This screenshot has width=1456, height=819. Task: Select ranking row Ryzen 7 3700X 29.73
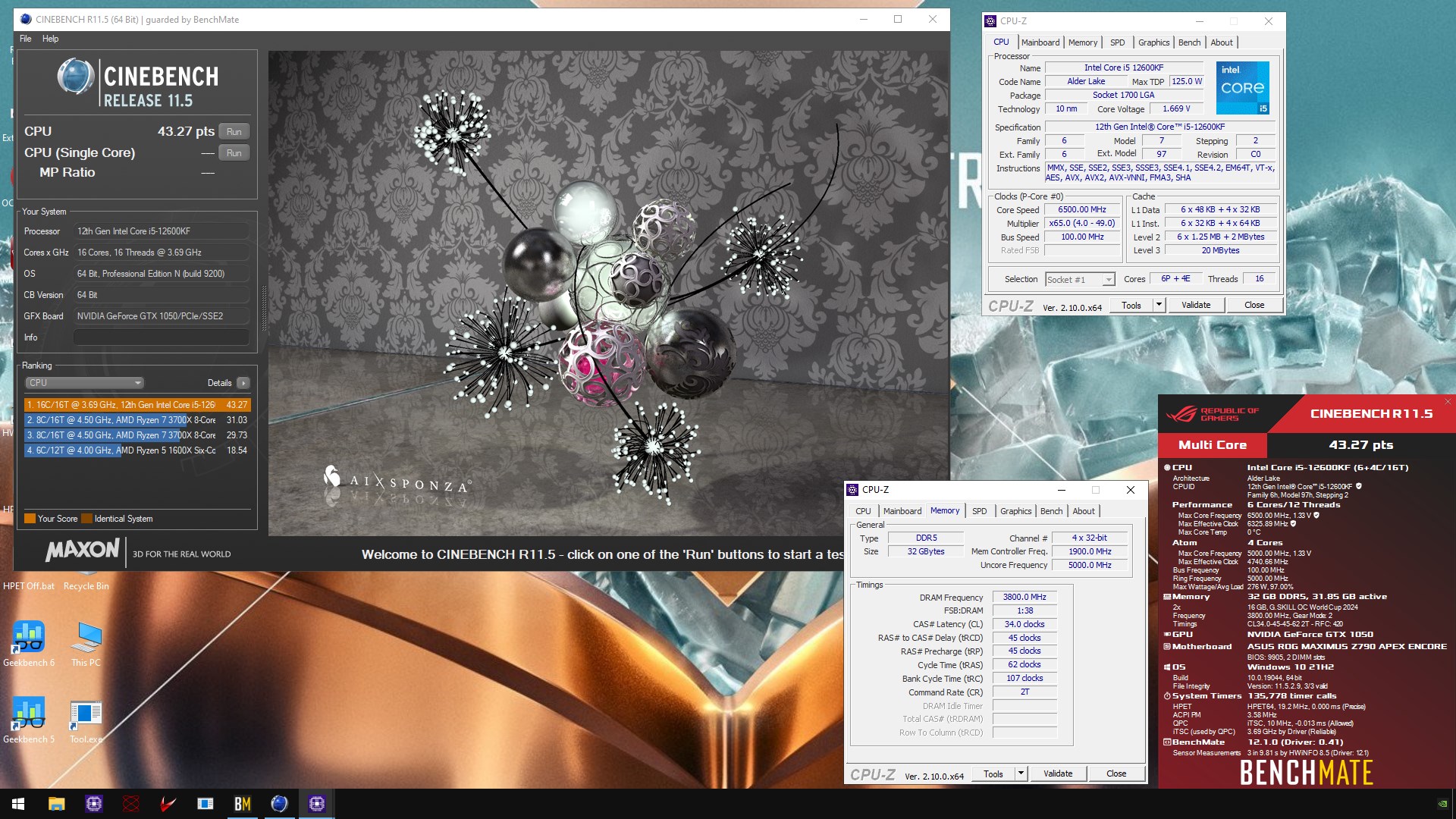click(x=137, y=435)
